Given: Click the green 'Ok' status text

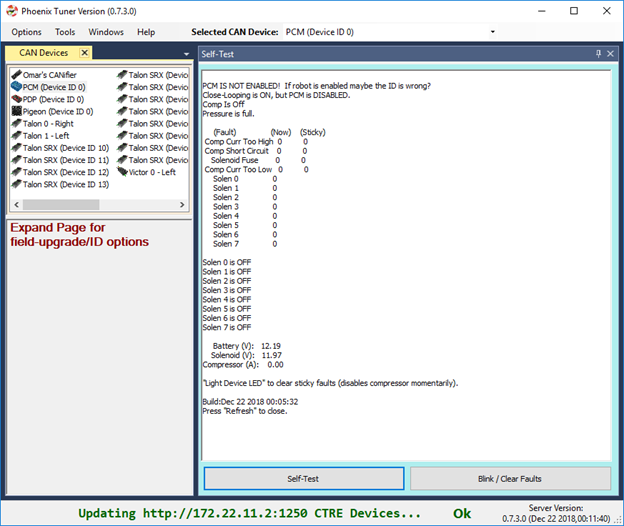Looking at the screenshot, I should coord(462,513).
